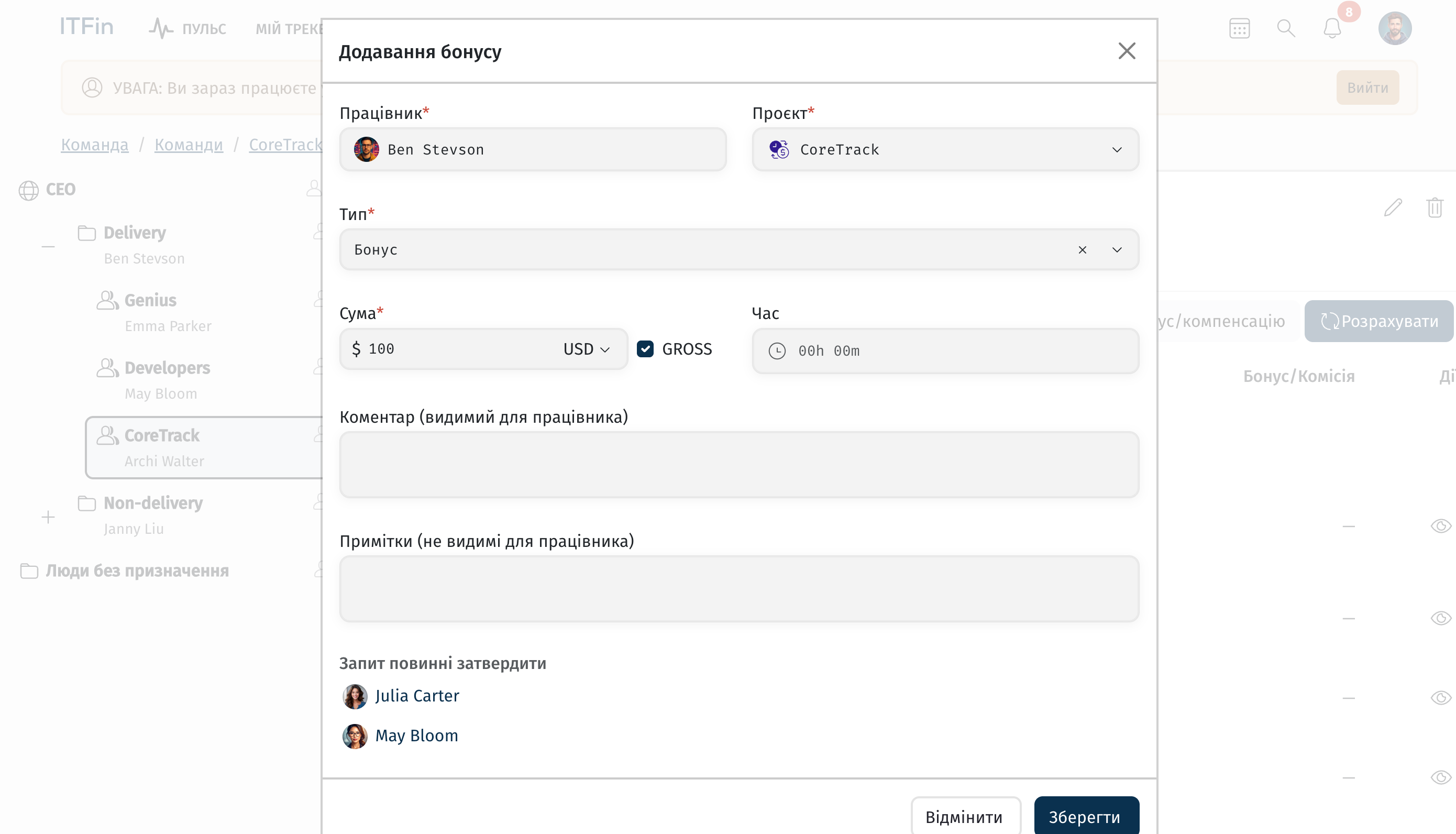Collapse the Delivery tree branch

coord(48,247)
